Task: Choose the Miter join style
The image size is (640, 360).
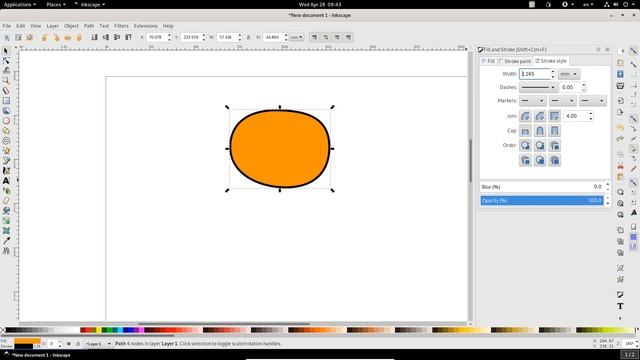Action: 554,116
